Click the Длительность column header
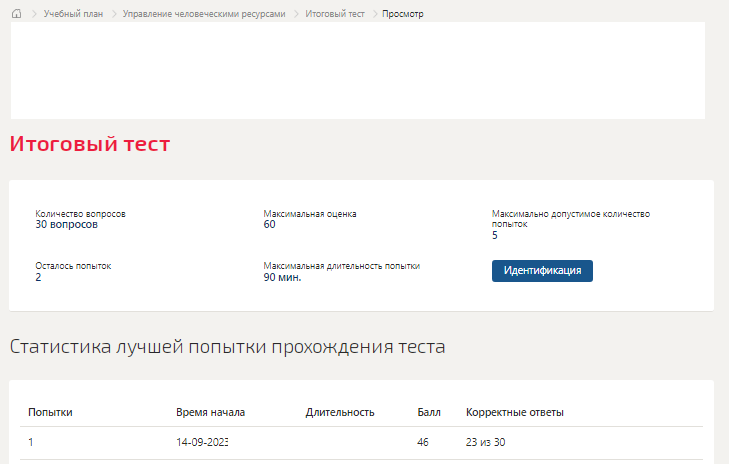Viewport: 729px width, 464px height. (x=340, y=412)
